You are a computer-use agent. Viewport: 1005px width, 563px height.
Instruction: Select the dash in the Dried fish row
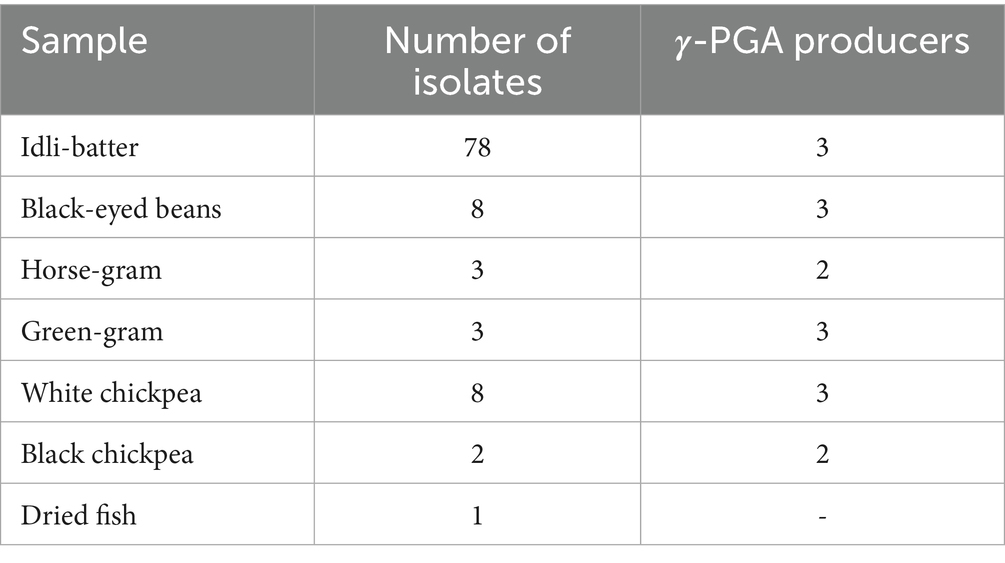[x=822, y=516]
